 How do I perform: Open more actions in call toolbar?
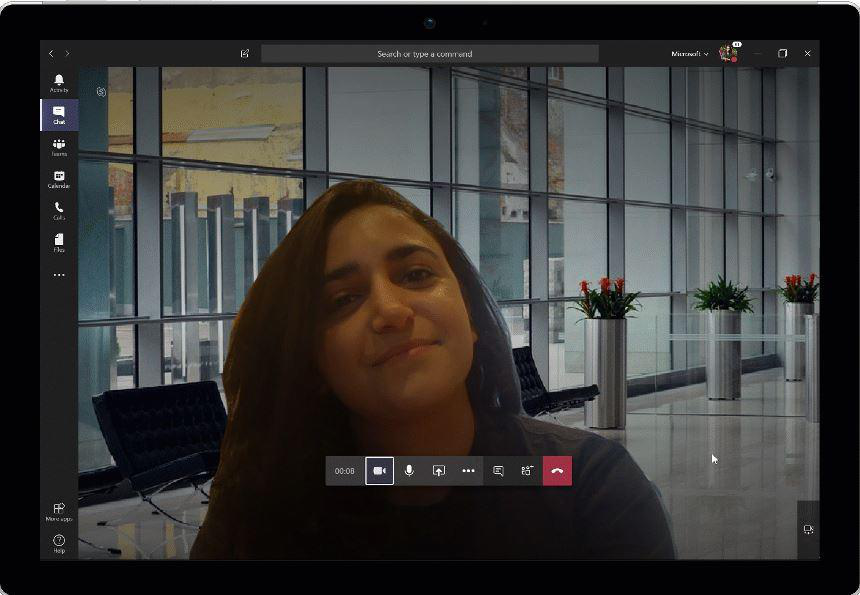click(468, 471)
